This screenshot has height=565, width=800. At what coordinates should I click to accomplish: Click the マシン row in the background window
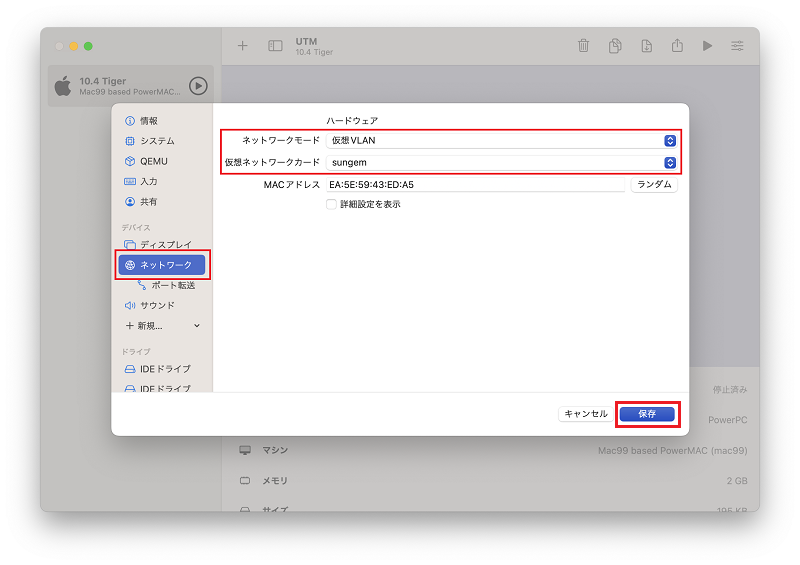pyautogui.click(x=493, y=450)
